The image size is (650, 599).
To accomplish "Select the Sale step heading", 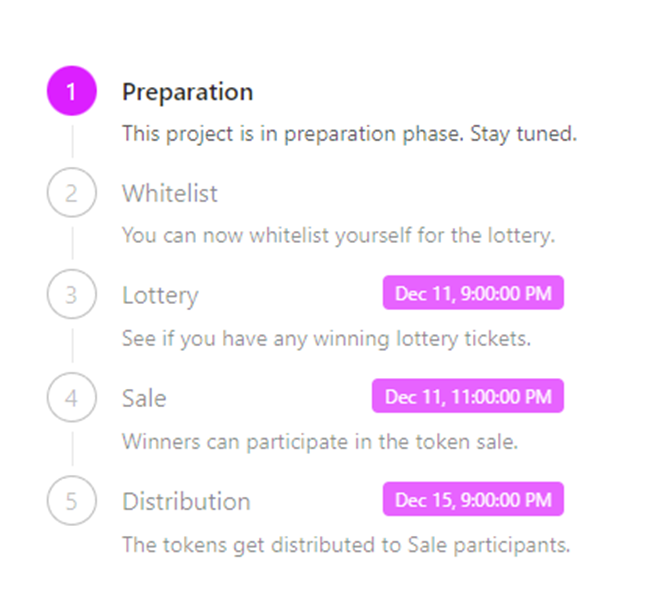I will tap(144, 398).
